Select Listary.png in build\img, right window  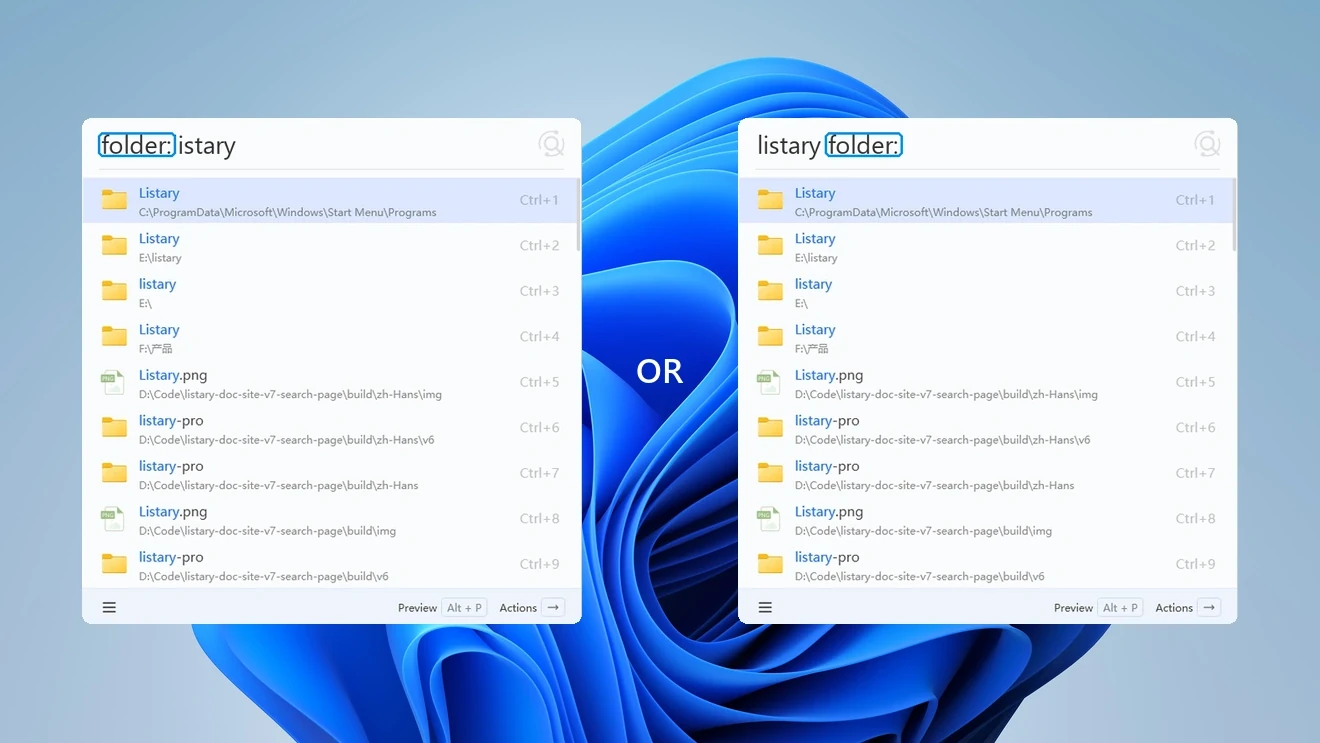pos(985,519)
